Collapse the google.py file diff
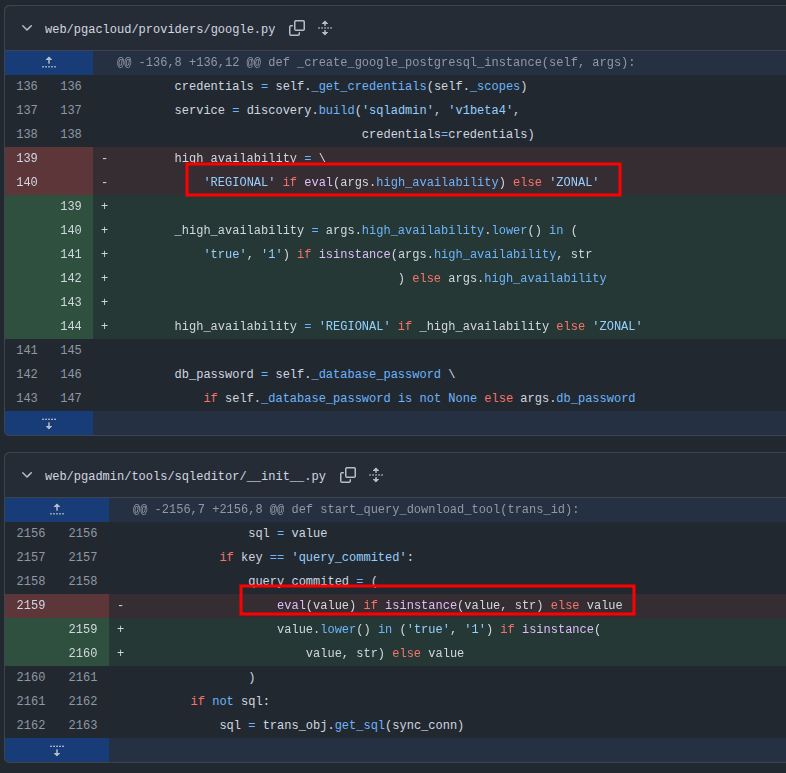Image resolution: width=786 pixels, height=773 pixels. tap(27, 29)
